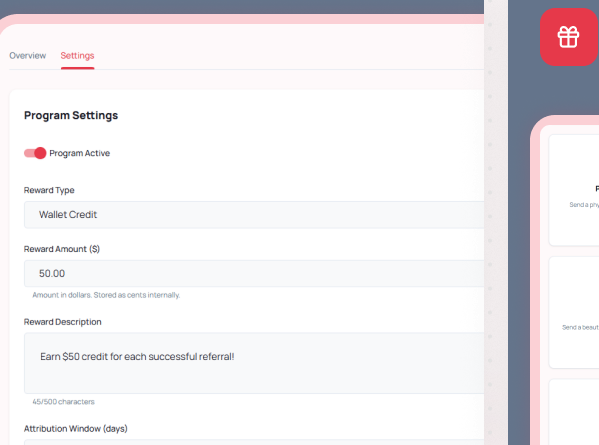This screenshot has width=599, height=445.
Task: Click the Reward Description text area
Action: pyautogui.click(x=254, y=363)
